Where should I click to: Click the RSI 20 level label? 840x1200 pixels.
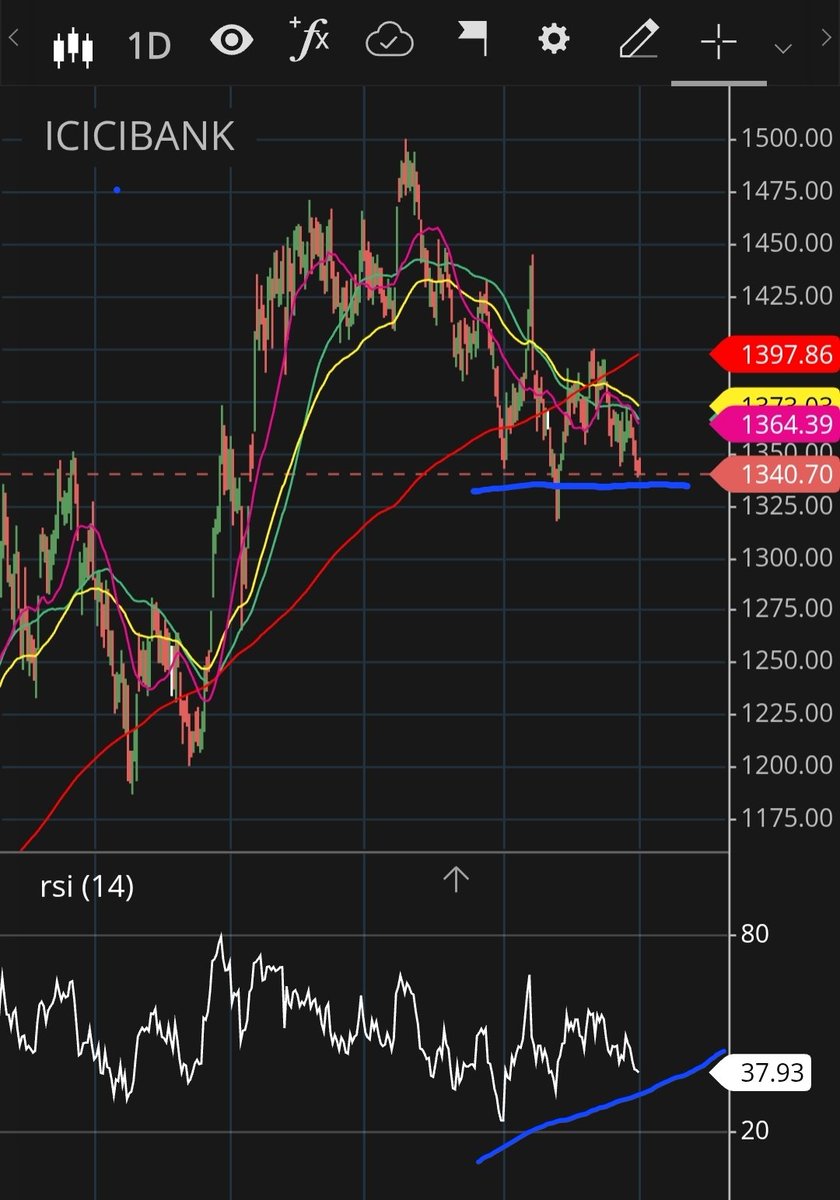click(755, 1130)
